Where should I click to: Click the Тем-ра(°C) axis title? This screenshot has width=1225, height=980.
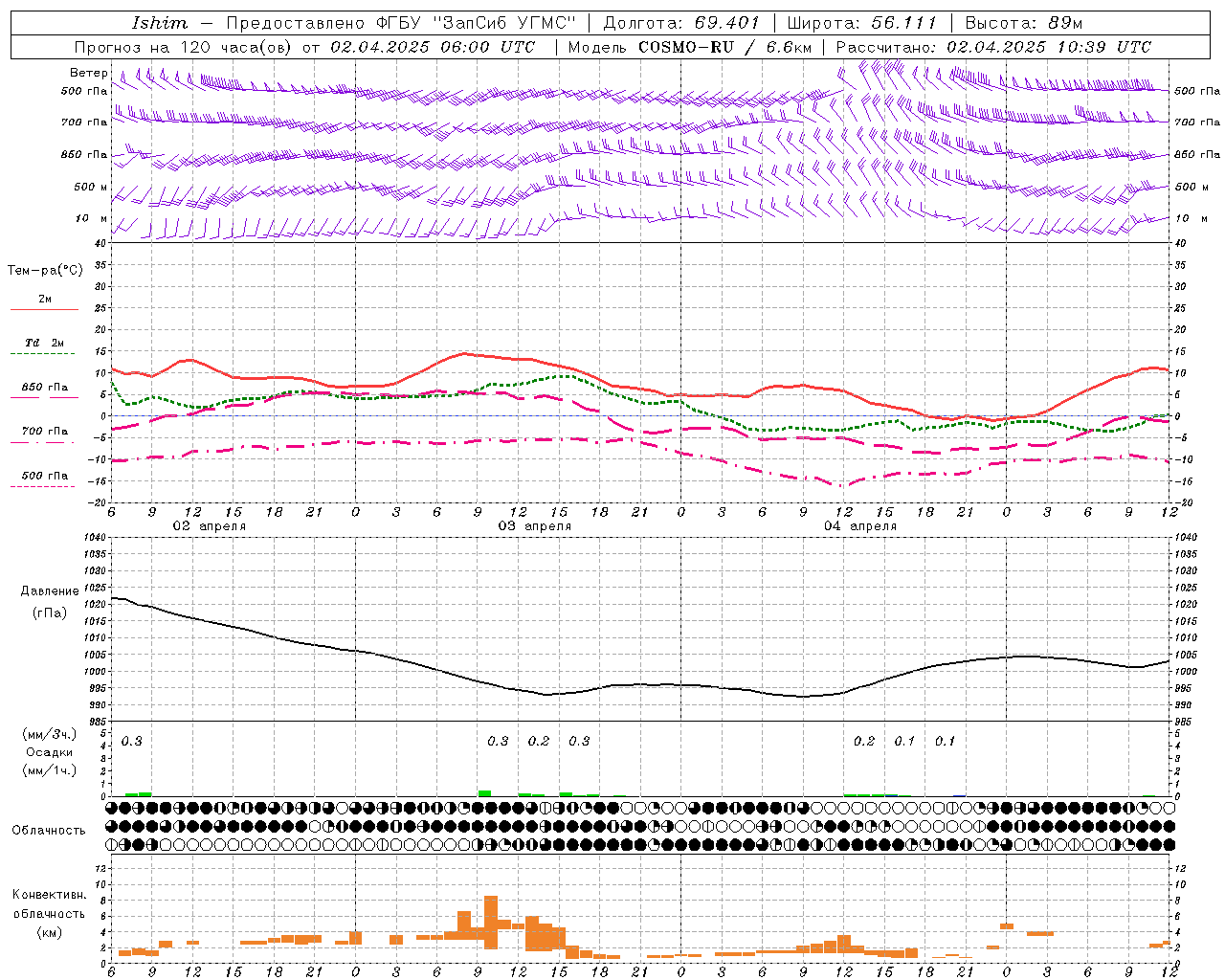[45, 271]
